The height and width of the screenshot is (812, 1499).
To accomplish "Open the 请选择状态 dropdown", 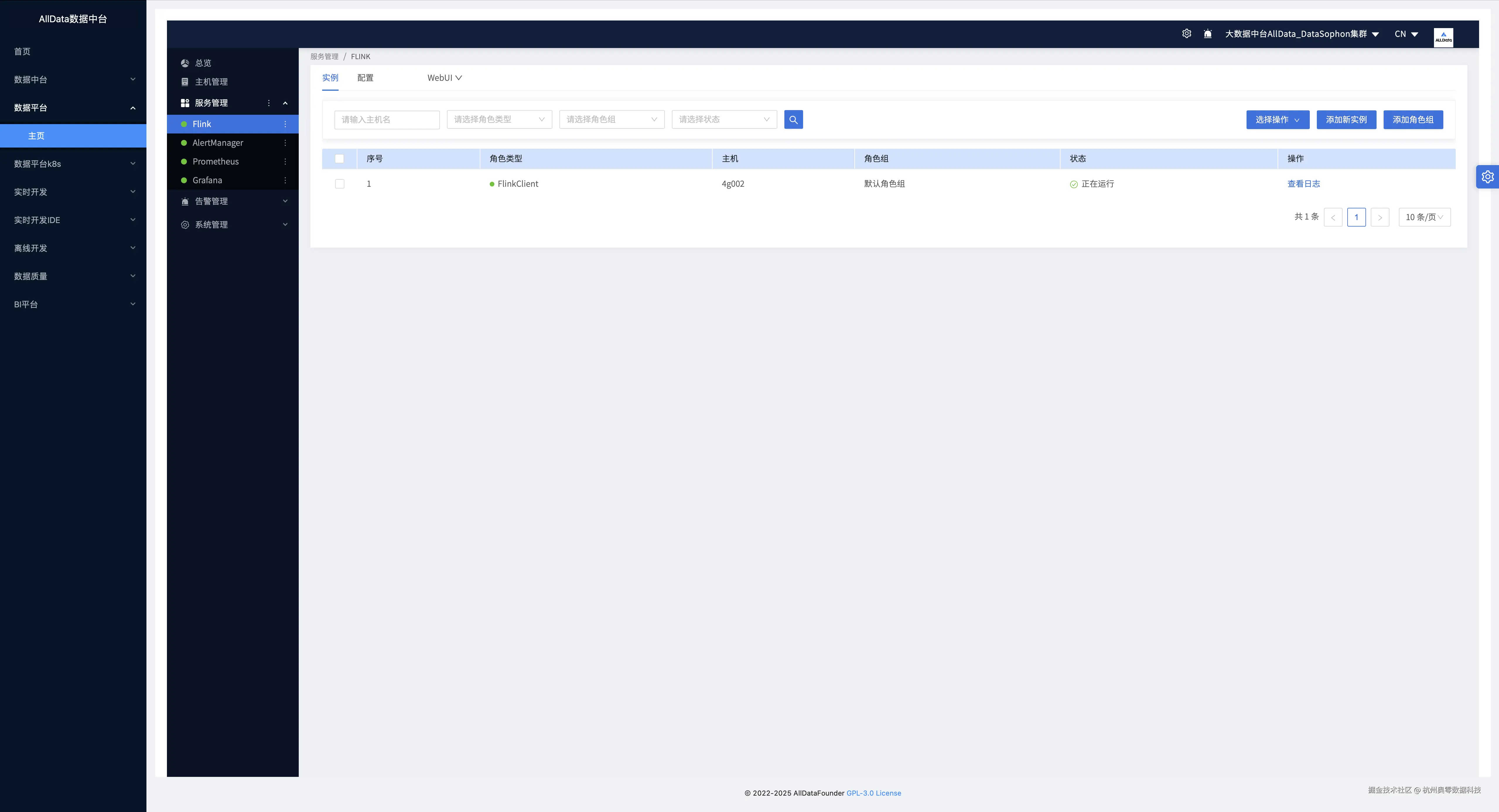I will [724, 119].
